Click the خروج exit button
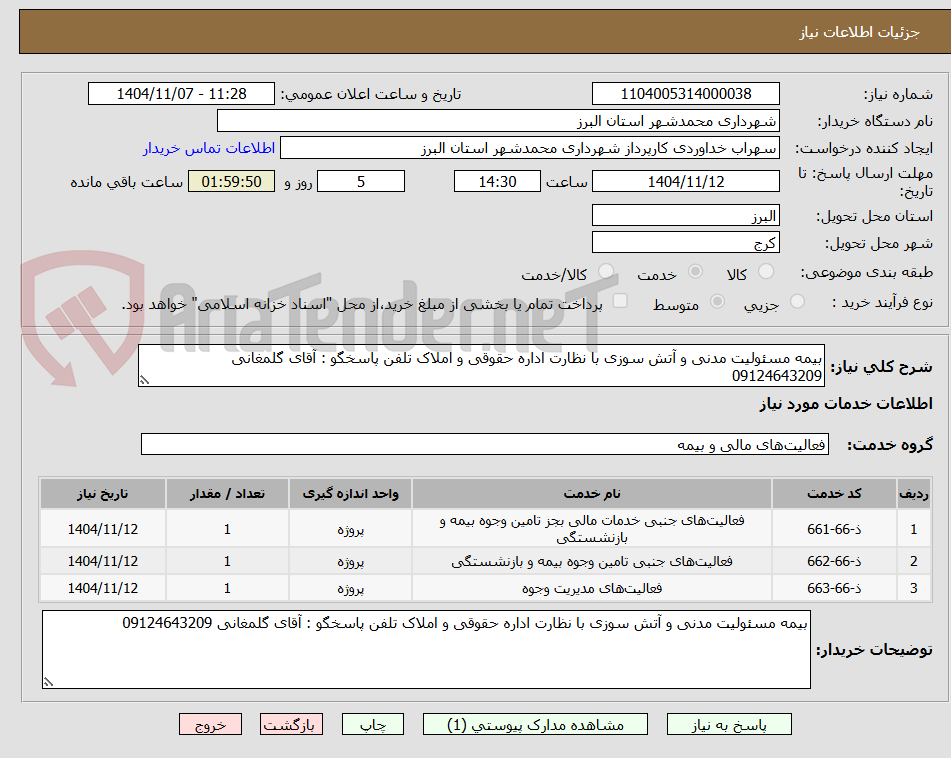The width and height of the screenshot is (951, 758). pyautogui.click(x=210, y=725)
